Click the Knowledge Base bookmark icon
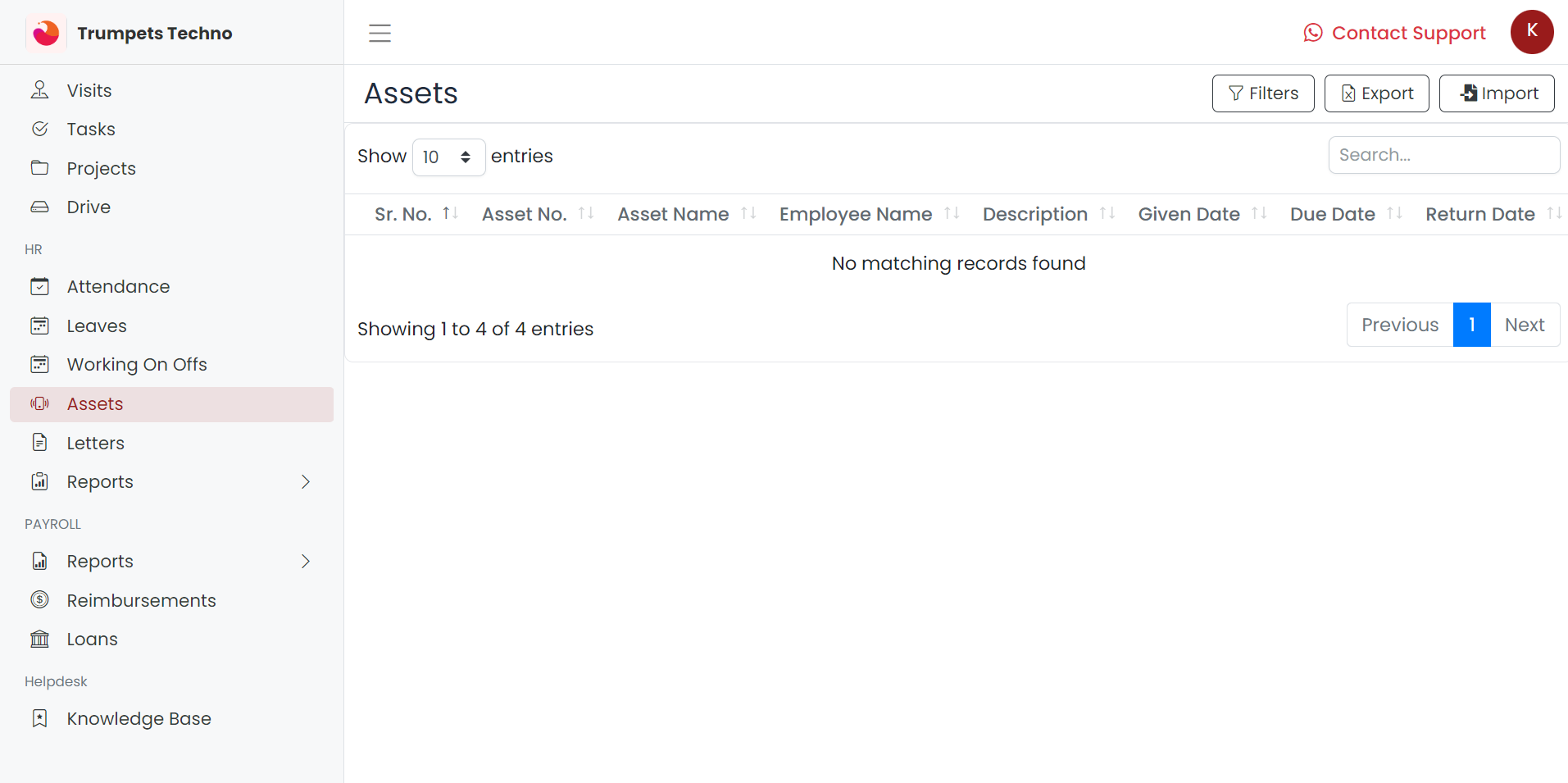Screen dimensions: 1568x783 pos(39,719)
